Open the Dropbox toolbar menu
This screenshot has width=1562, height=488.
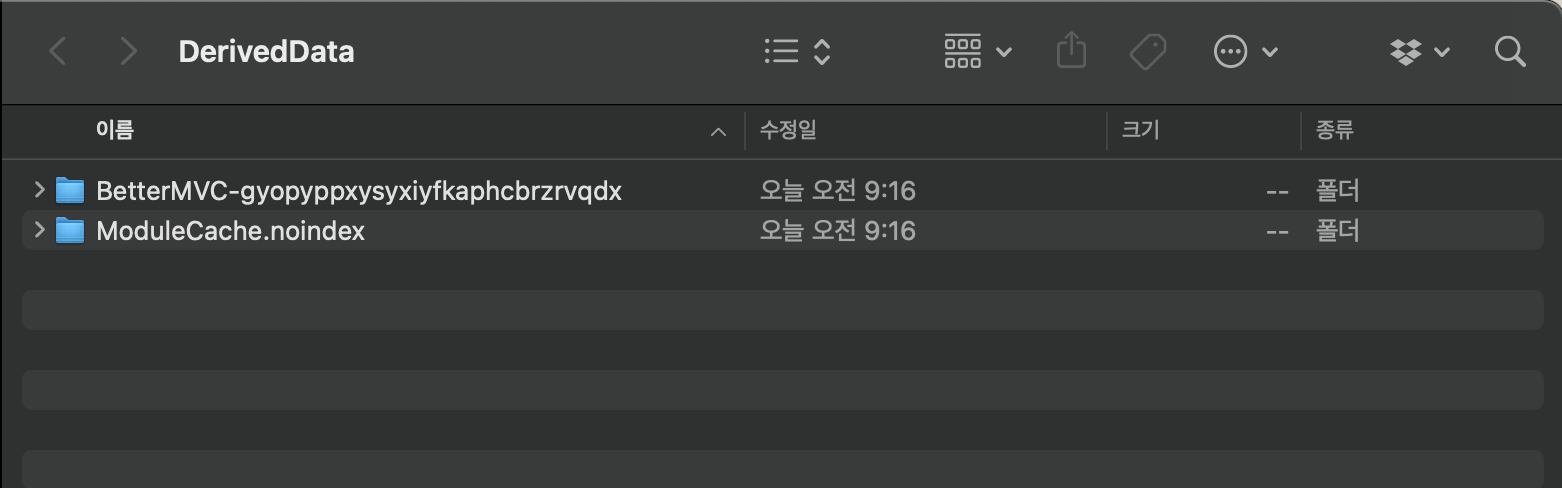tap(1419, 52)
